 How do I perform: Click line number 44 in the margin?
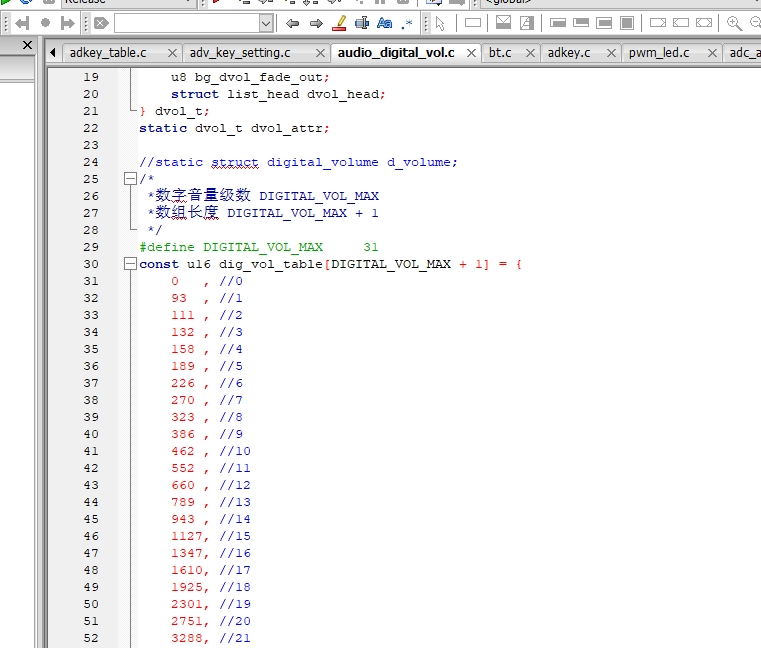[91, 502]
